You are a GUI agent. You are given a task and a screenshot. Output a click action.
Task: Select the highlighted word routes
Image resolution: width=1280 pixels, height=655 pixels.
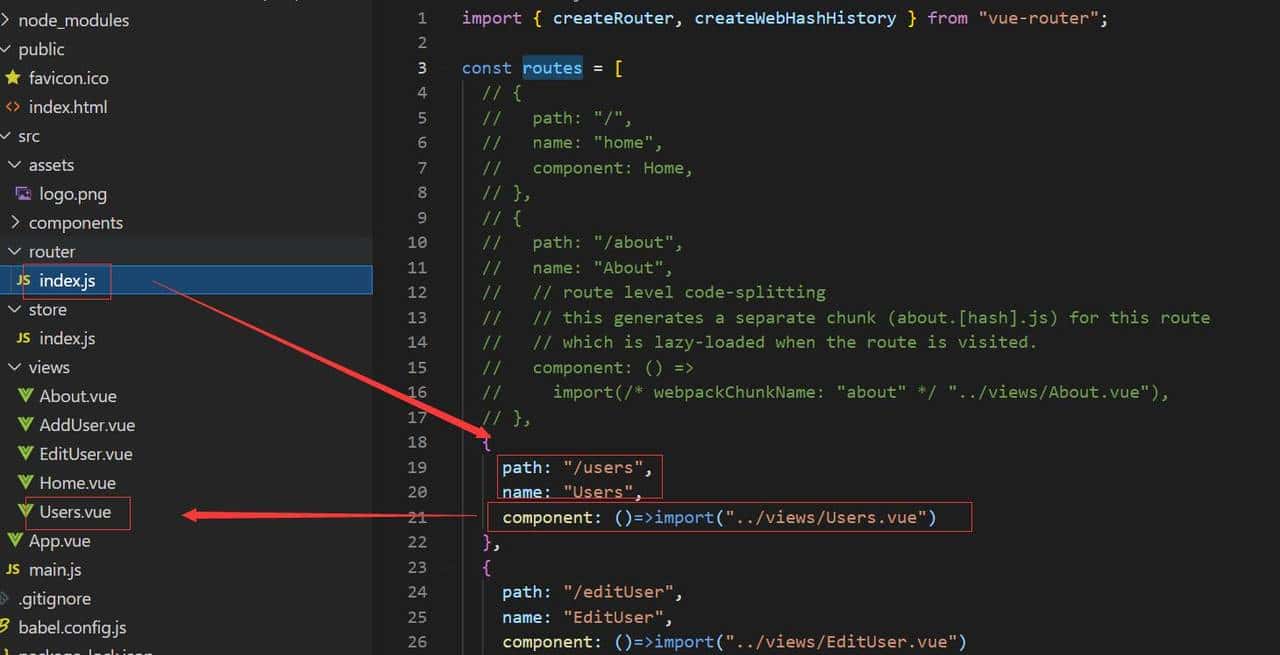click(552, 67)
